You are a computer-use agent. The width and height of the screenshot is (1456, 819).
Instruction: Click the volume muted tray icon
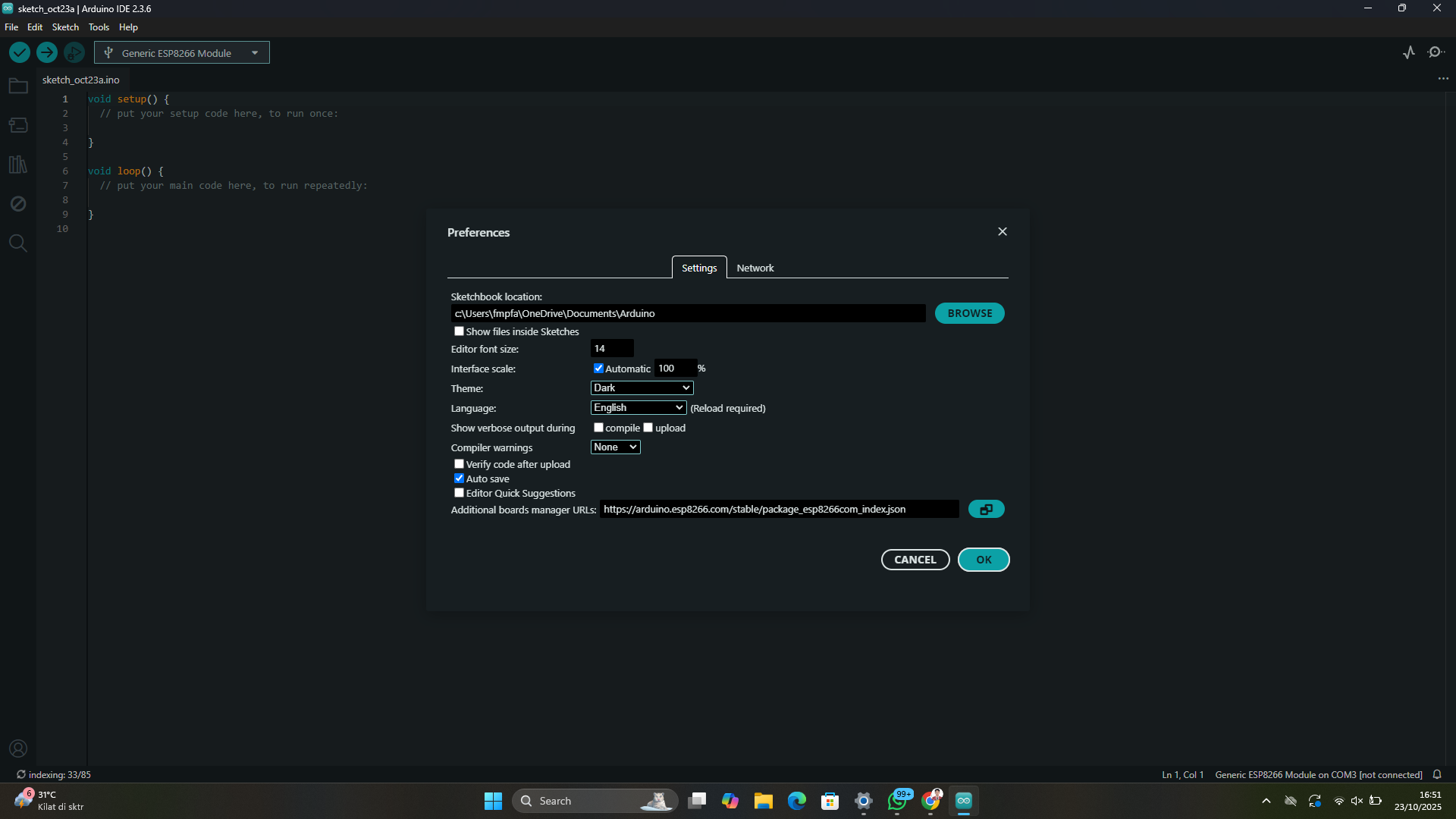click(1357, 801)
